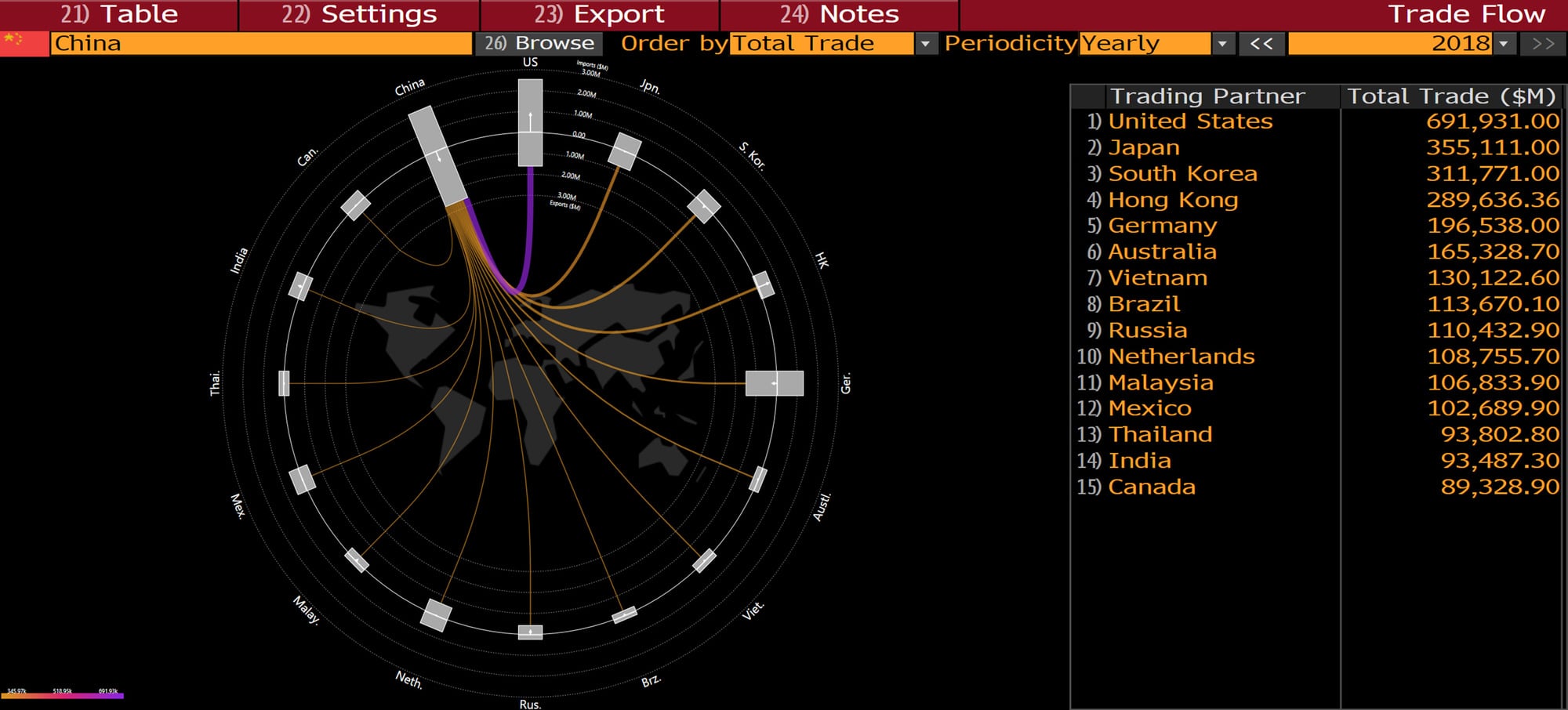Click the Brz. node on chart

point(624,615)
